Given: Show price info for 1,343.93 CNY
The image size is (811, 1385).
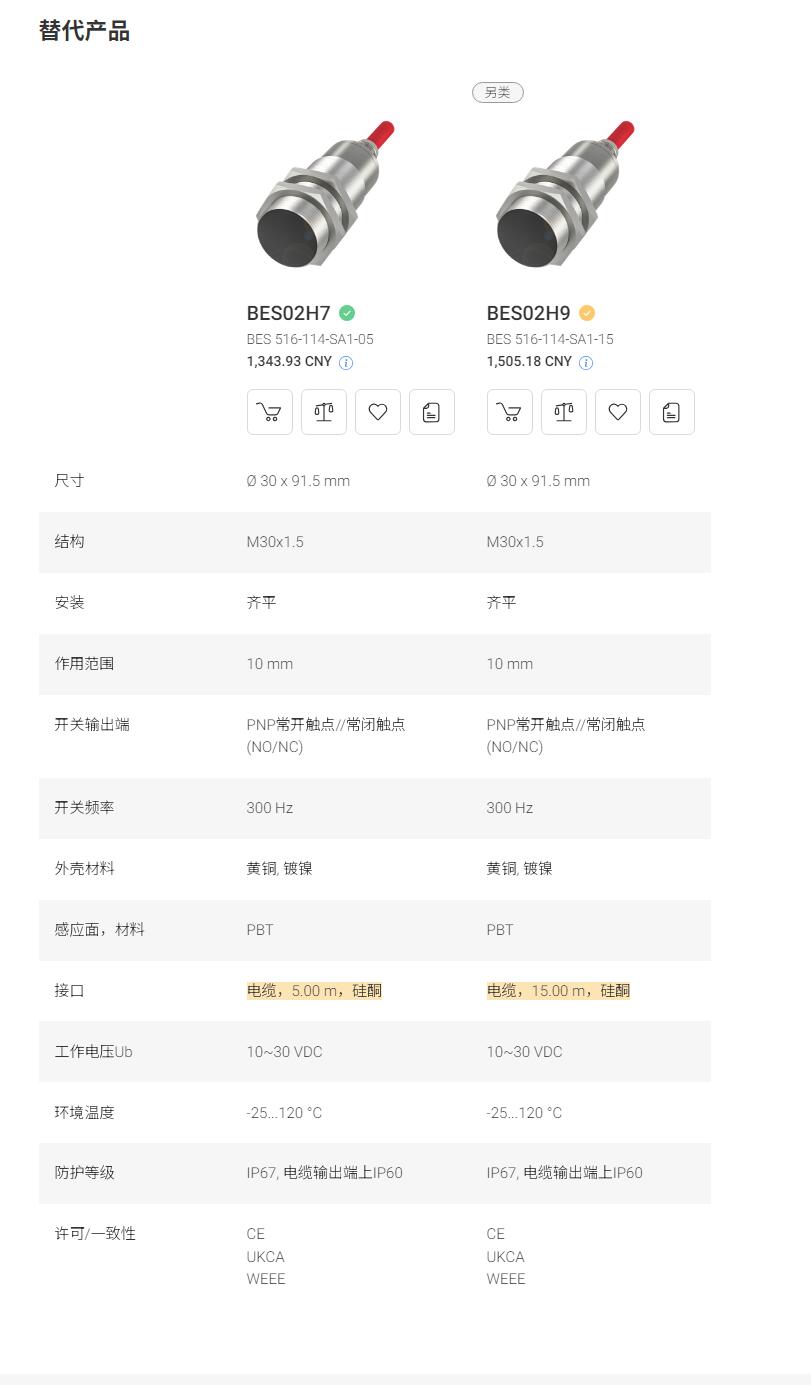Looking at the screenshot, I should (346, 363).
